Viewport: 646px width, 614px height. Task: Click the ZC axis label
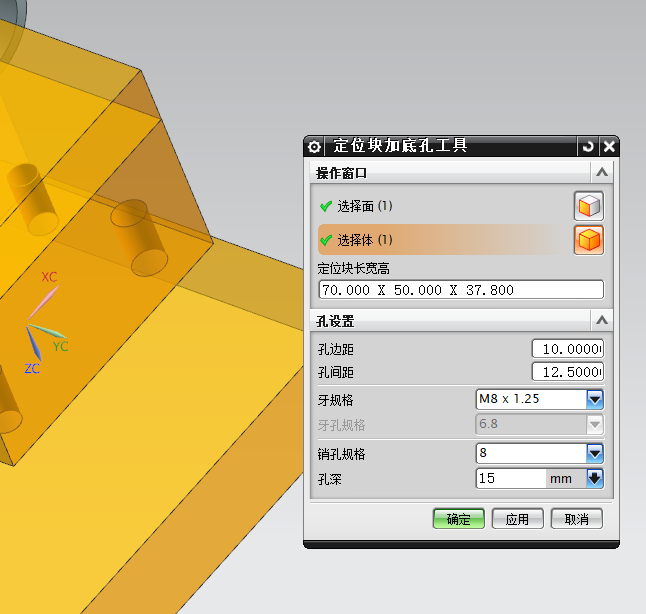point(32,368)
